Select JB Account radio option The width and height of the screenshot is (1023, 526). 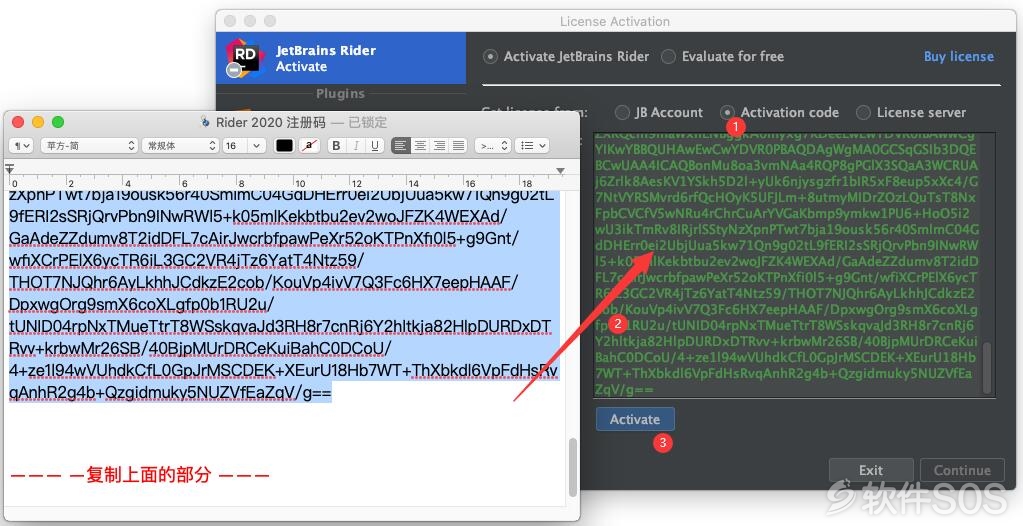click(622, 112)
